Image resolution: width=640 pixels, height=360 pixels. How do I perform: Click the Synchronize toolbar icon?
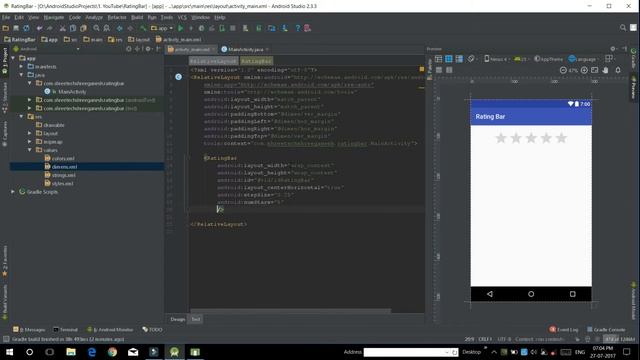coord(26,28)
